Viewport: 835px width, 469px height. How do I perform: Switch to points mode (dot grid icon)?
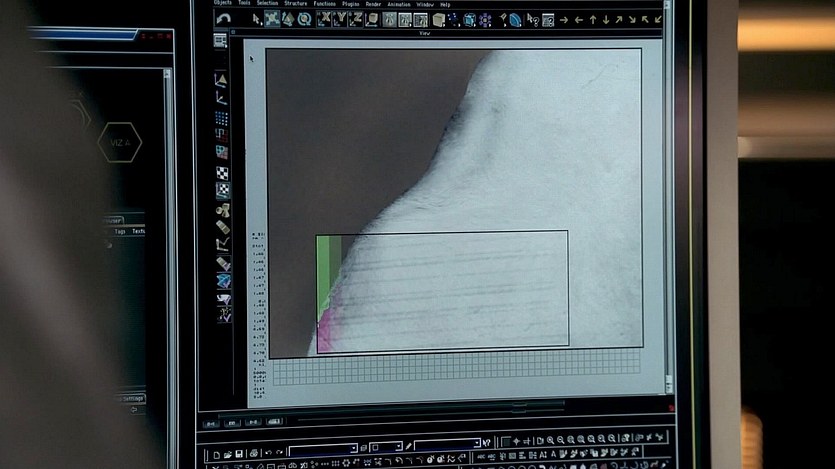222,118
